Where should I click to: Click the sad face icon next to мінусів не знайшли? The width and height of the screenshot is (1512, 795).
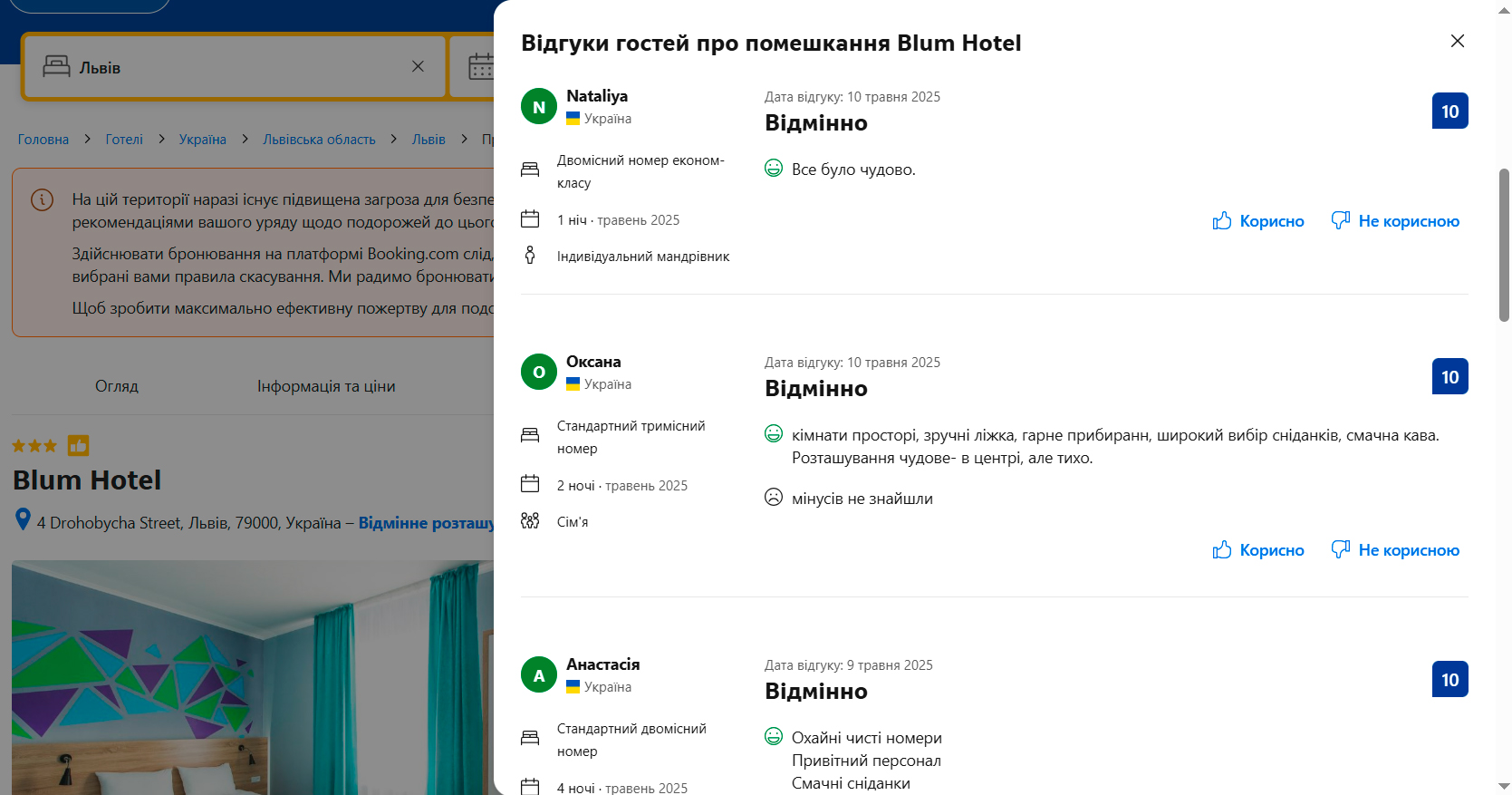[774, 498]
